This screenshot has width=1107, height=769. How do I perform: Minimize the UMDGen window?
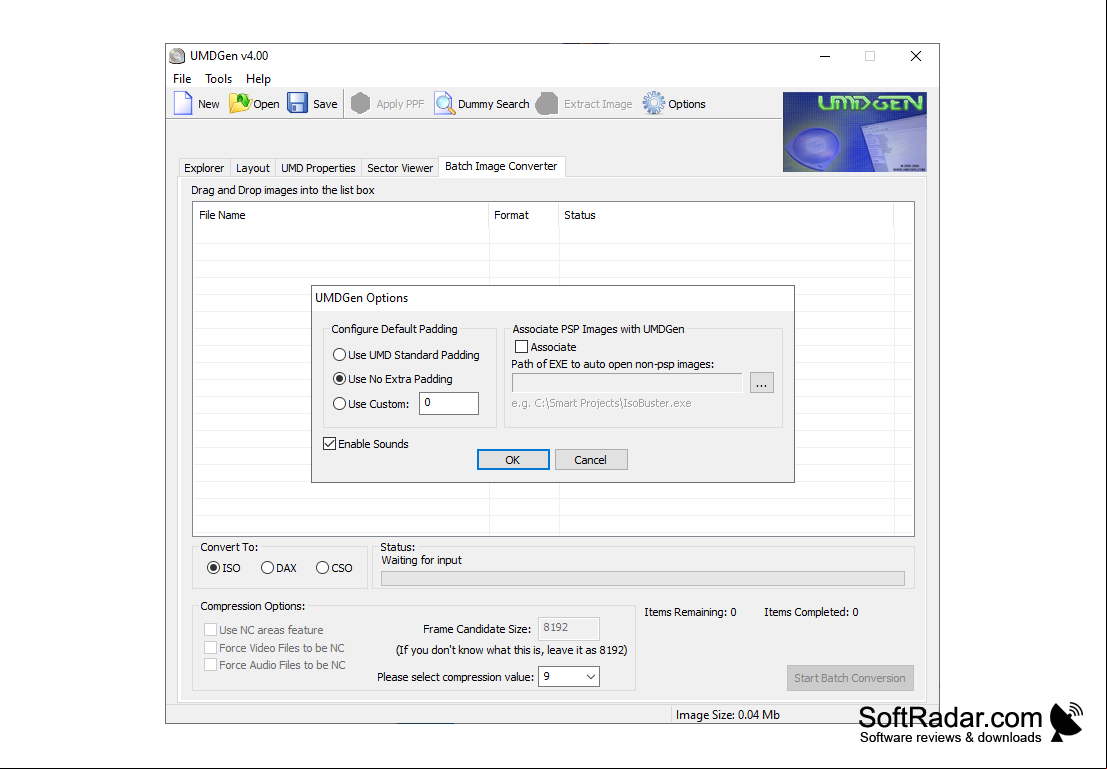pos(825,56)
